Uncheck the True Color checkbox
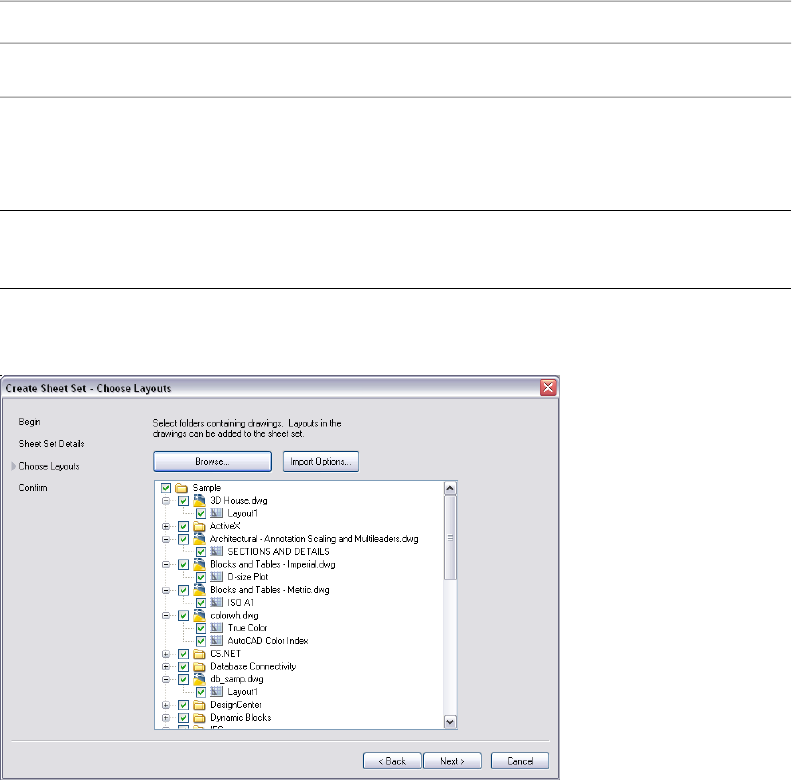This screenshot has width=792, height=780. [201, 628]
